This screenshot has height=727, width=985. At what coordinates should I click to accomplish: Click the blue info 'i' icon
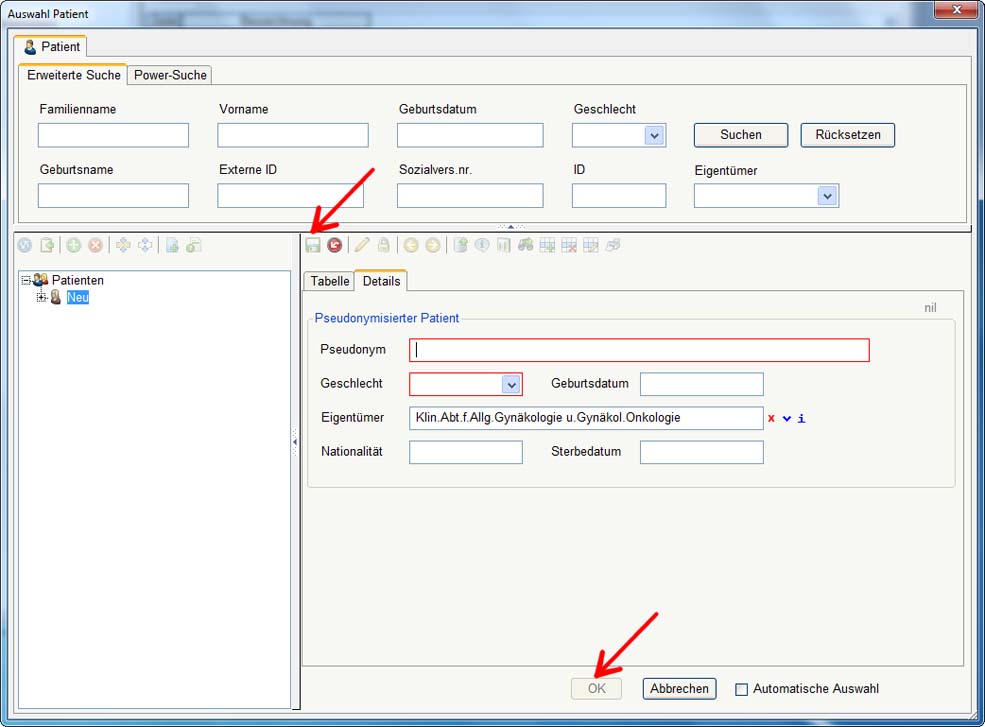tap(802, 418)
